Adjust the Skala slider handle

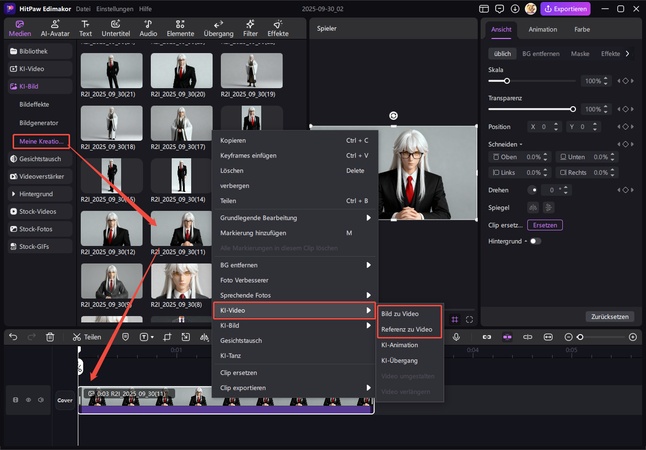507,81
